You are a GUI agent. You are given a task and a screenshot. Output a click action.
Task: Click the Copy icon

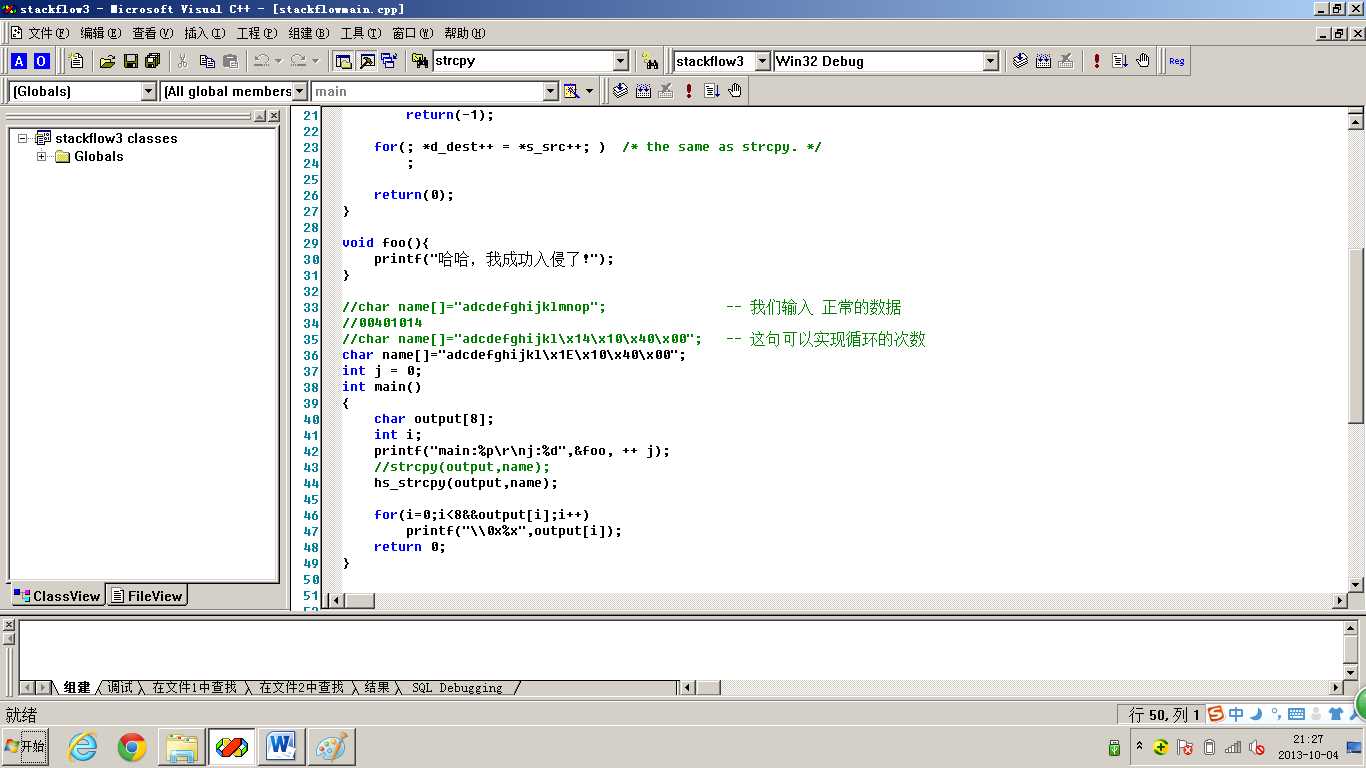(207, 61)
